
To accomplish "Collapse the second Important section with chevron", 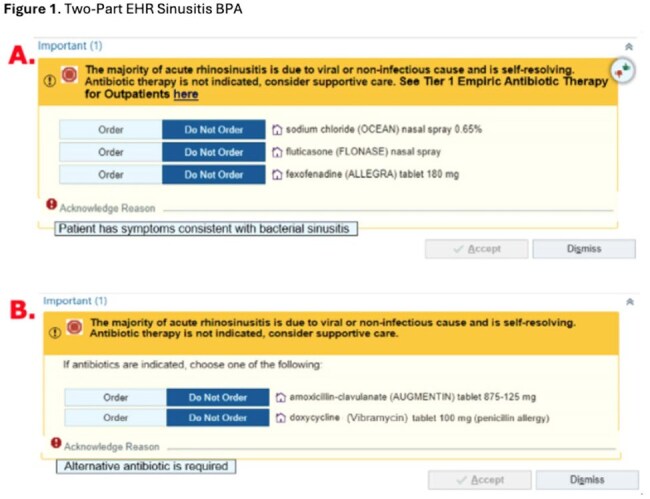I will 630,302.
